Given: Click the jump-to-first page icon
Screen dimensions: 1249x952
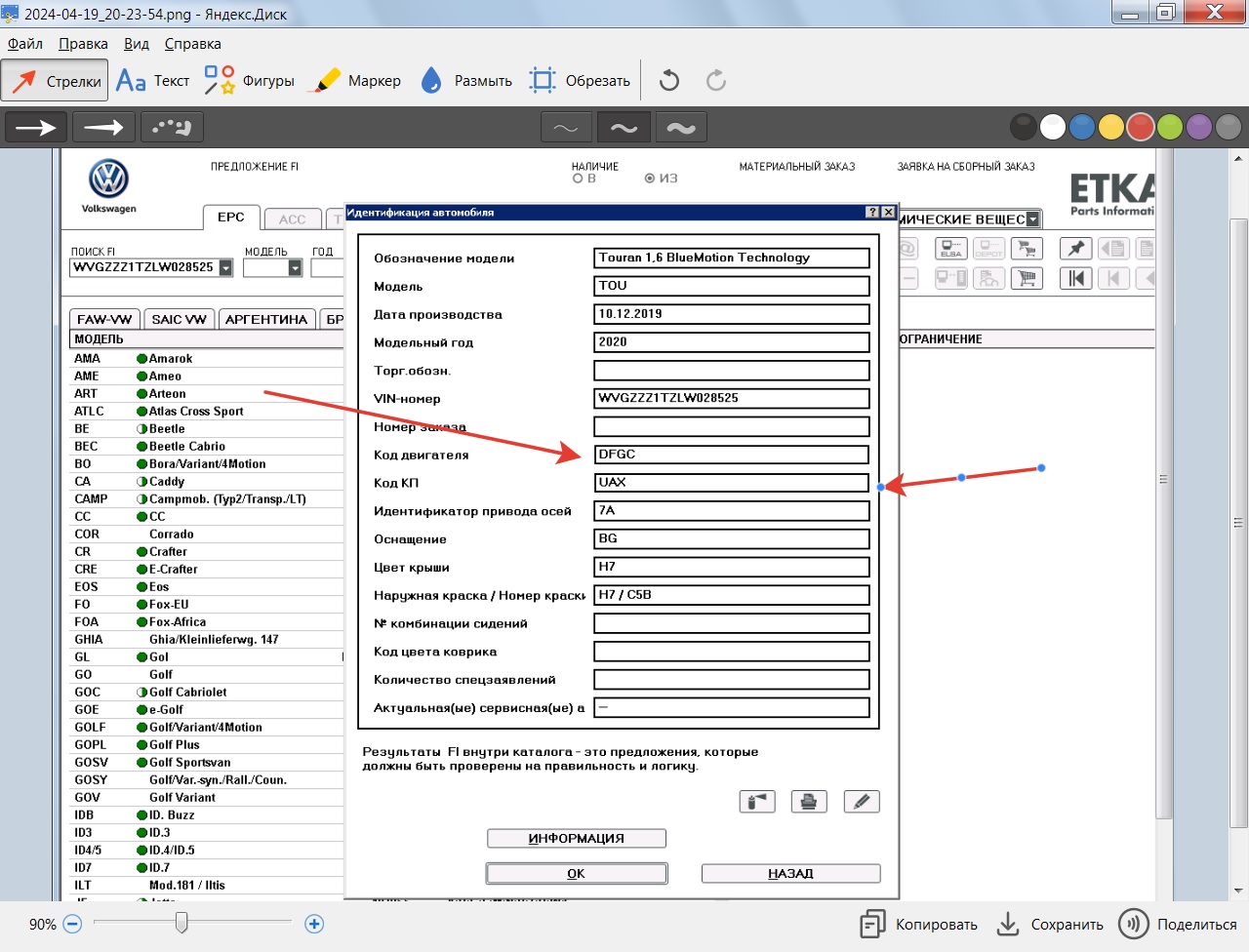Looking at the screenshot, I should [1076, 279].
